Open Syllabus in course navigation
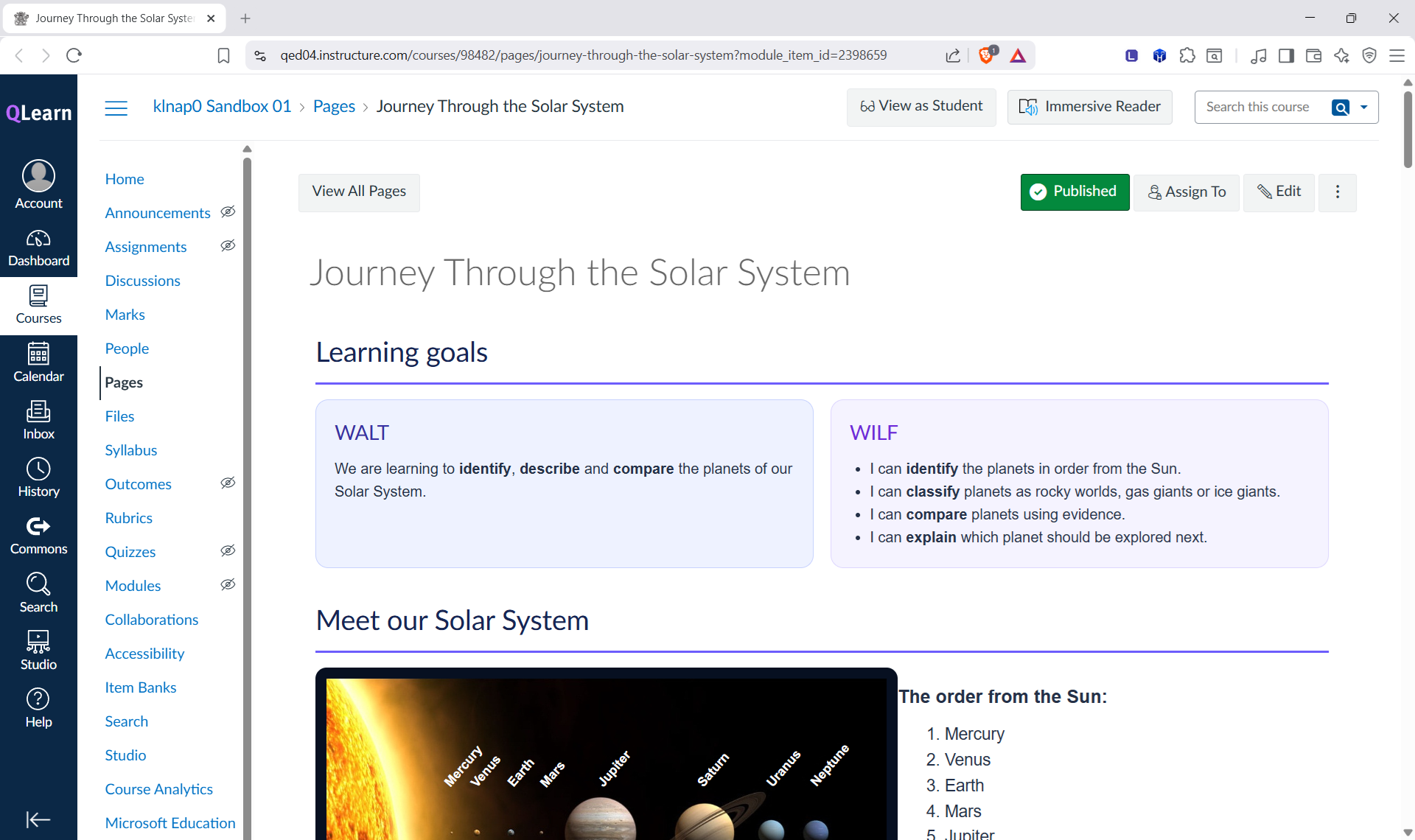1415x840 pixels. tap(130, 450)
